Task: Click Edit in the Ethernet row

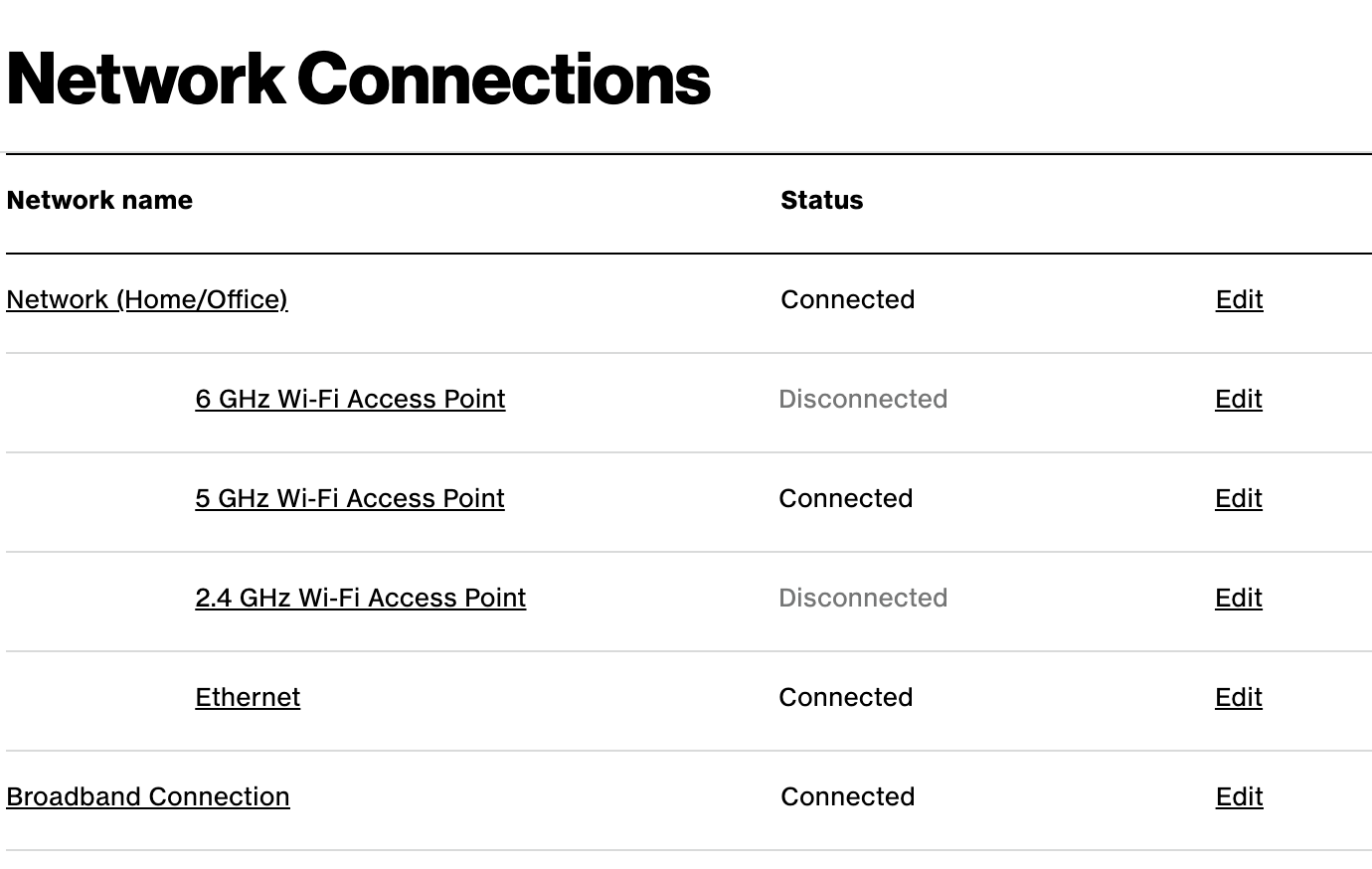Action: click(1239, 697)
